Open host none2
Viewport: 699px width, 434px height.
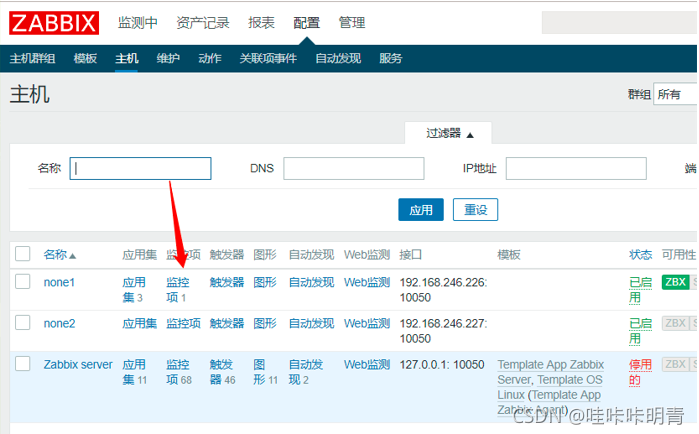[59, 323]
